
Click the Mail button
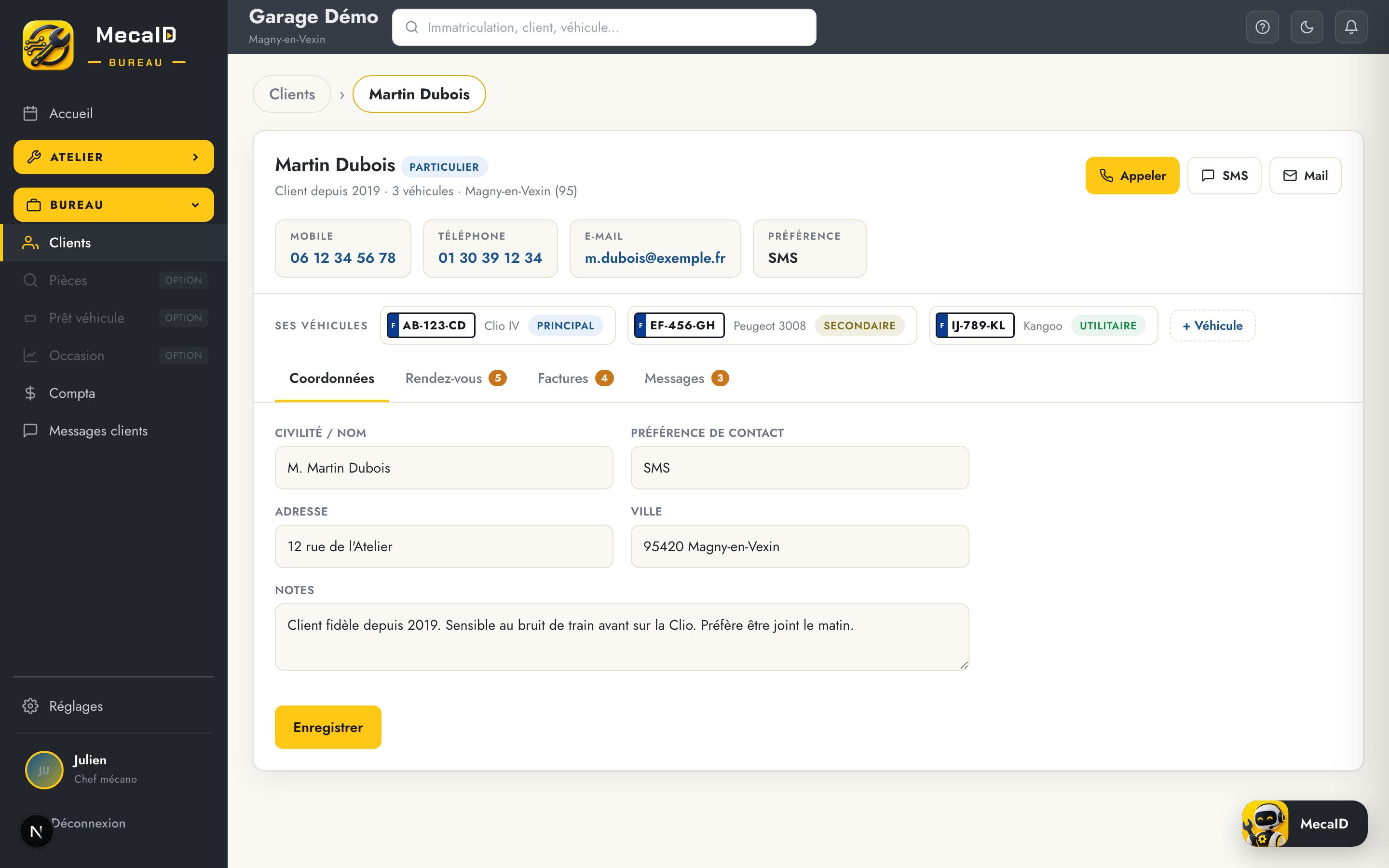point(1305,176)
